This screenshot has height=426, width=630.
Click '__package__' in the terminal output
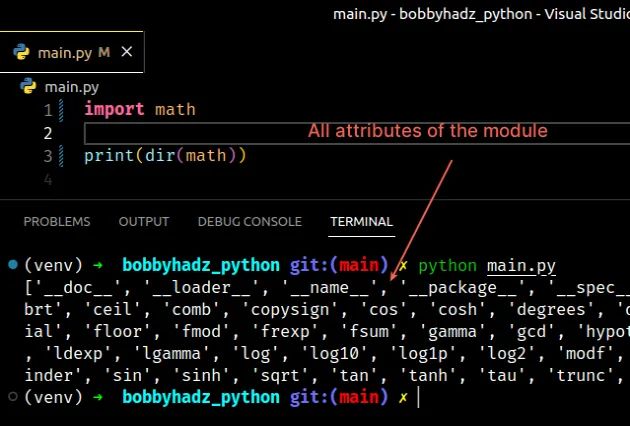[x=462, y=288]
